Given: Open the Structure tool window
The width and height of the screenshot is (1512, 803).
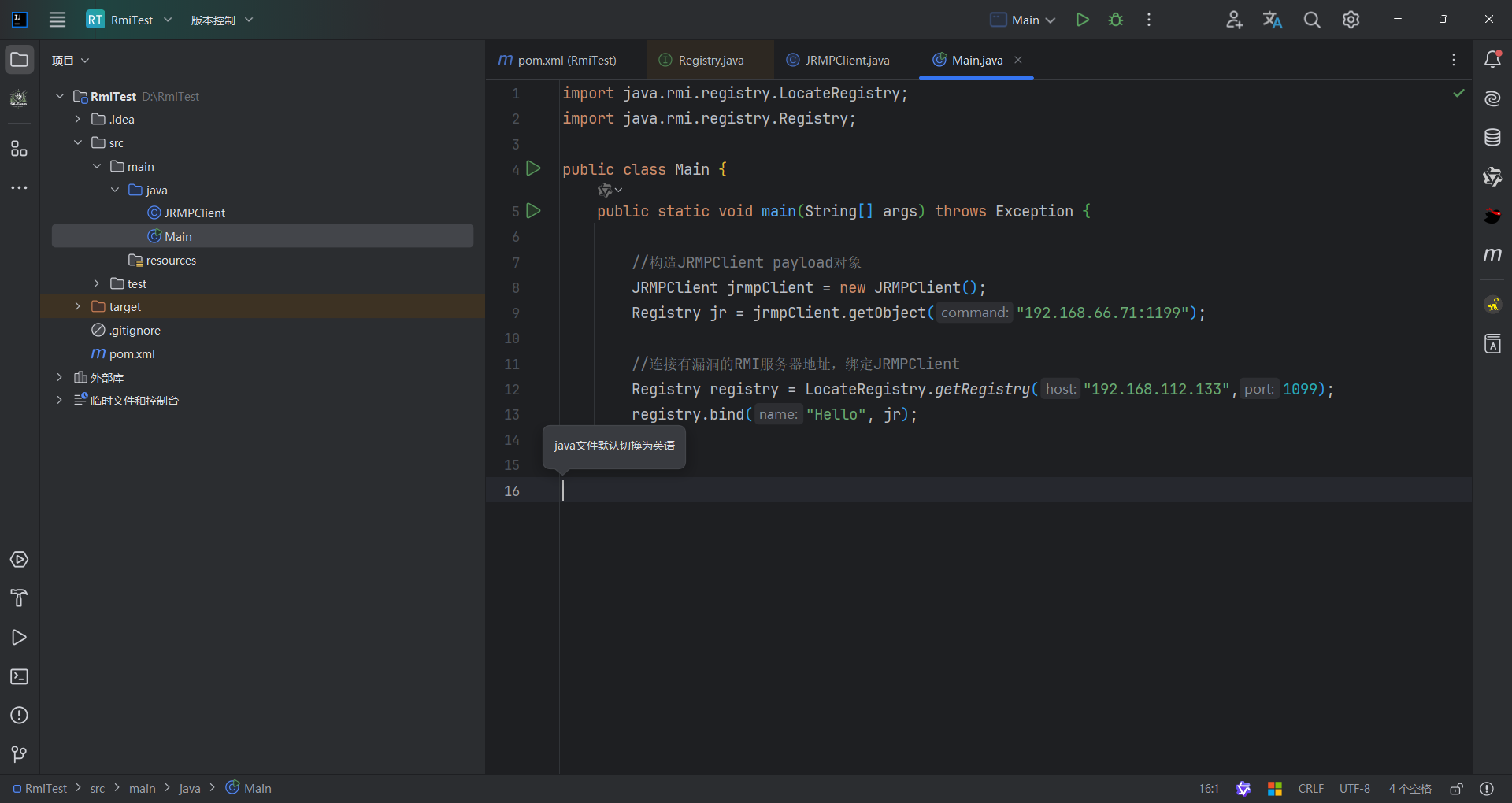Looking at the screenshot, I should [20, 149].
